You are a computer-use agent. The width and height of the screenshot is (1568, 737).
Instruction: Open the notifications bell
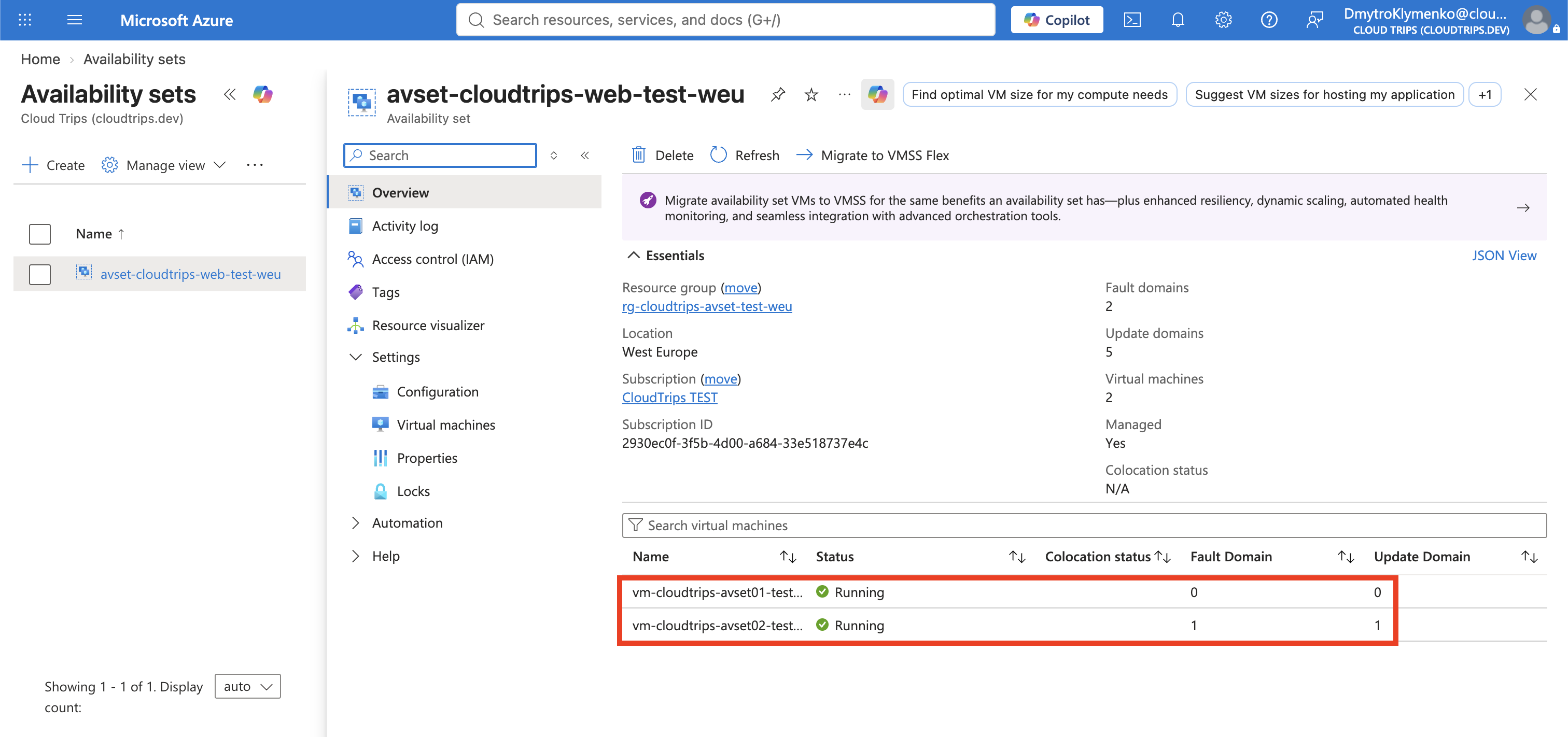[1178, 20]
